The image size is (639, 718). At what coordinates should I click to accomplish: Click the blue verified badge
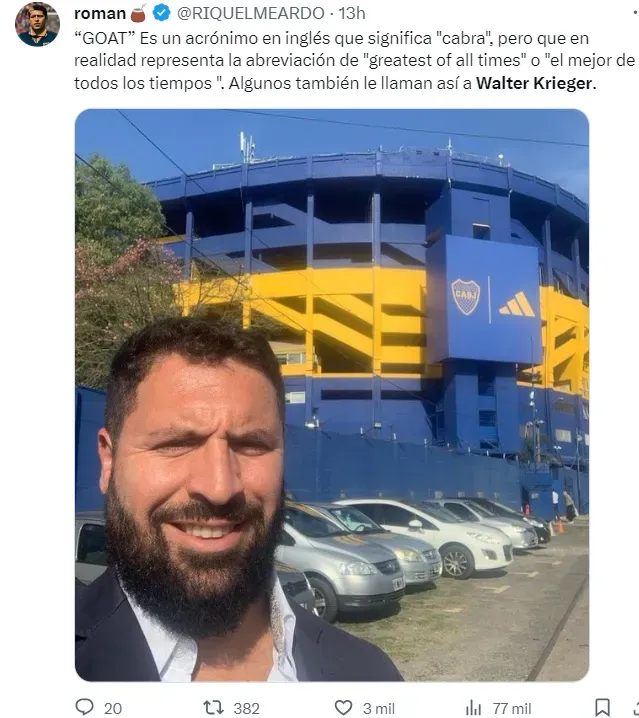tap(162, 13)
